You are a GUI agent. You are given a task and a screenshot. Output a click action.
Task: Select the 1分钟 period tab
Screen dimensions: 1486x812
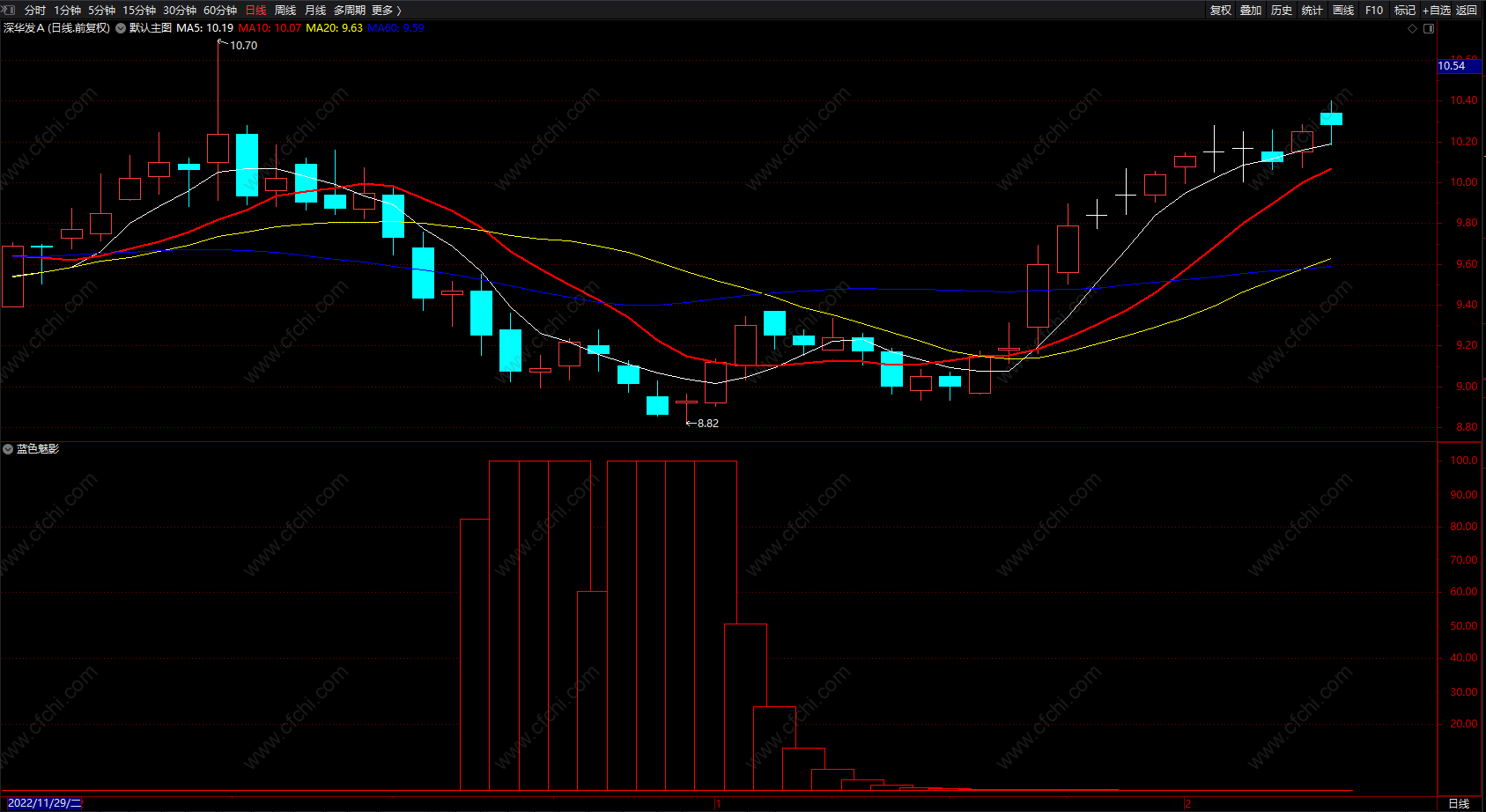click(67, 10)
